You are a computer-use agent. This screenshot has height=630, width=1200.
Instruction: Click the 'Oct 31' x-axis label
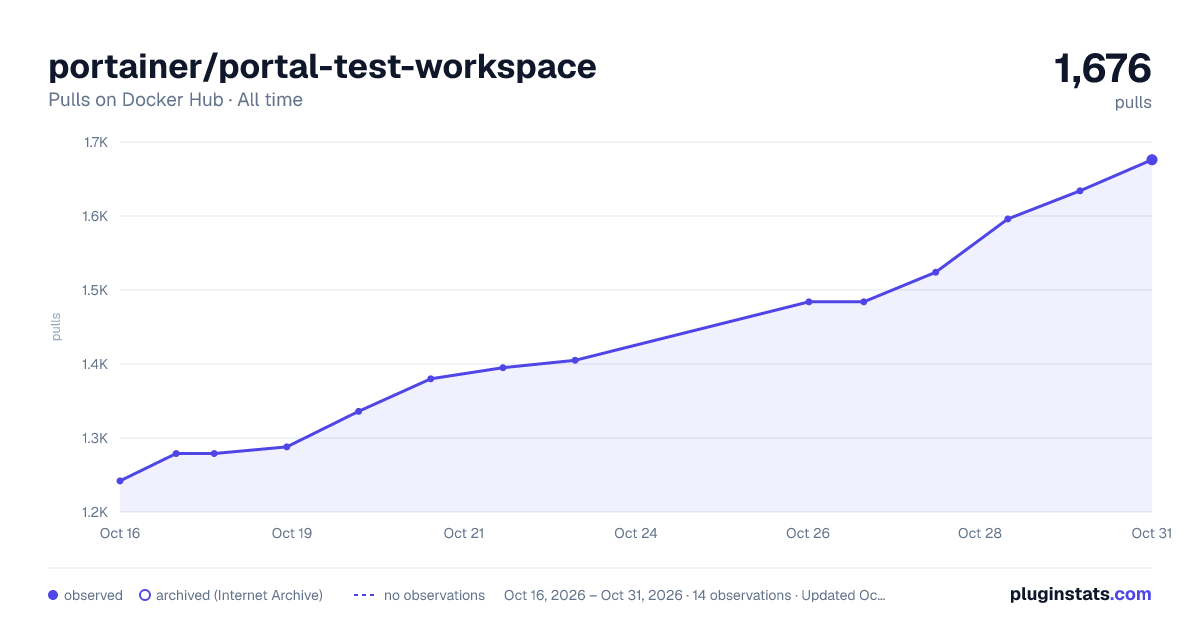click(x=1151, y=533)
